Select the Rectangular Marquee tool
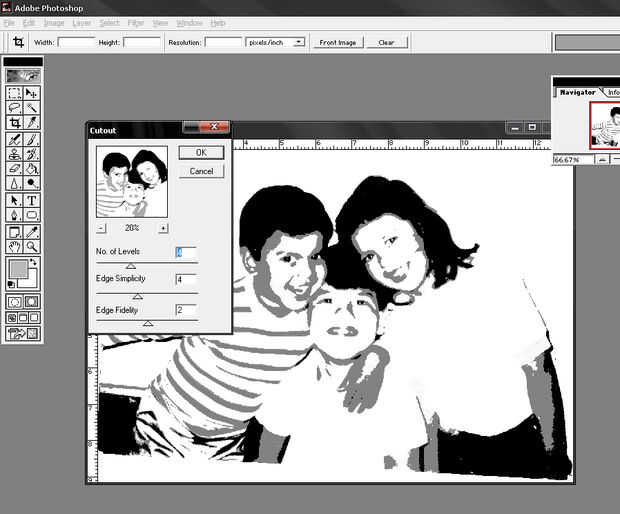This screenshot has height=514, width=620. pyautogui.click(x=15, y=93)
